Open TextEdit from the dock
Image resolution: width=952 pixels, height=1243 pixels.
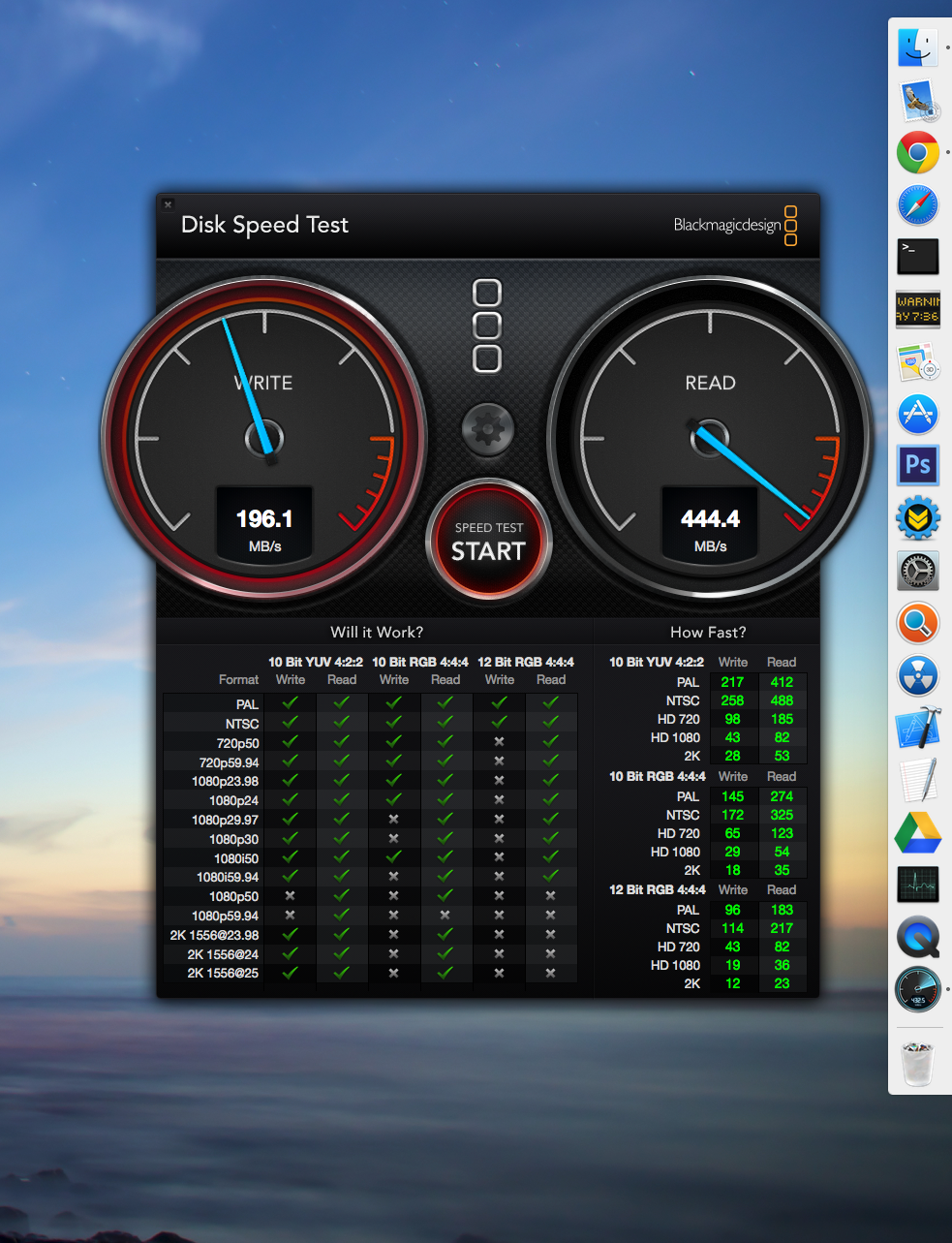pyautogui.click(x=917, y=780)
